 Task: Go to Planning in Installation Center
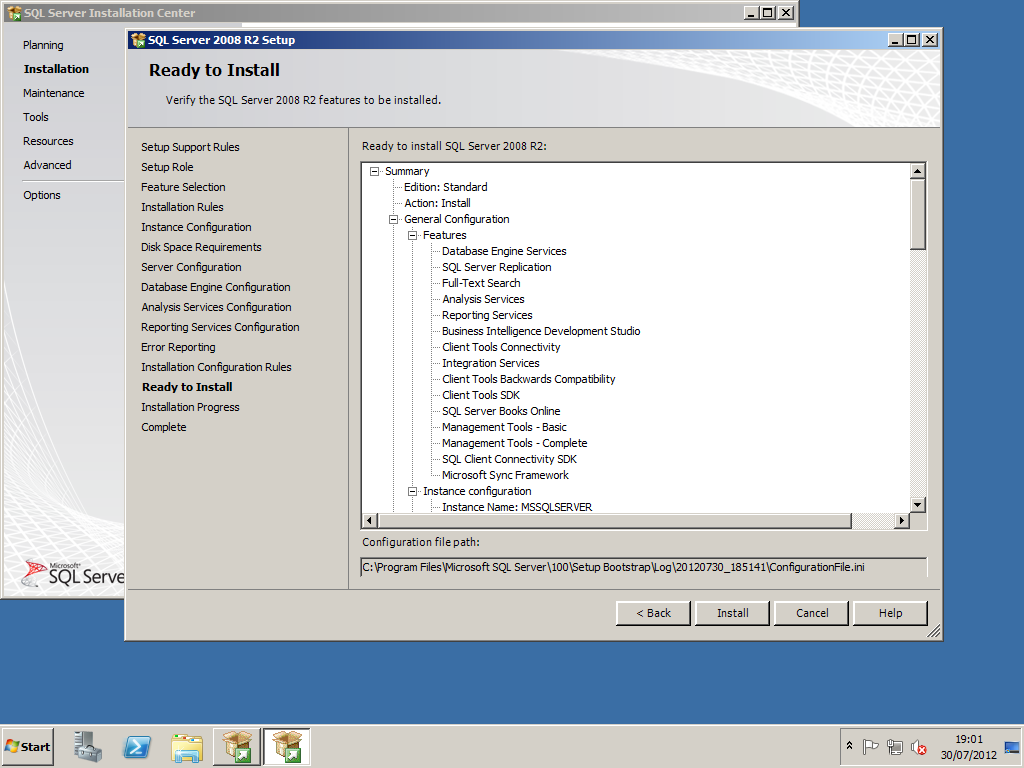click(43, 45)
